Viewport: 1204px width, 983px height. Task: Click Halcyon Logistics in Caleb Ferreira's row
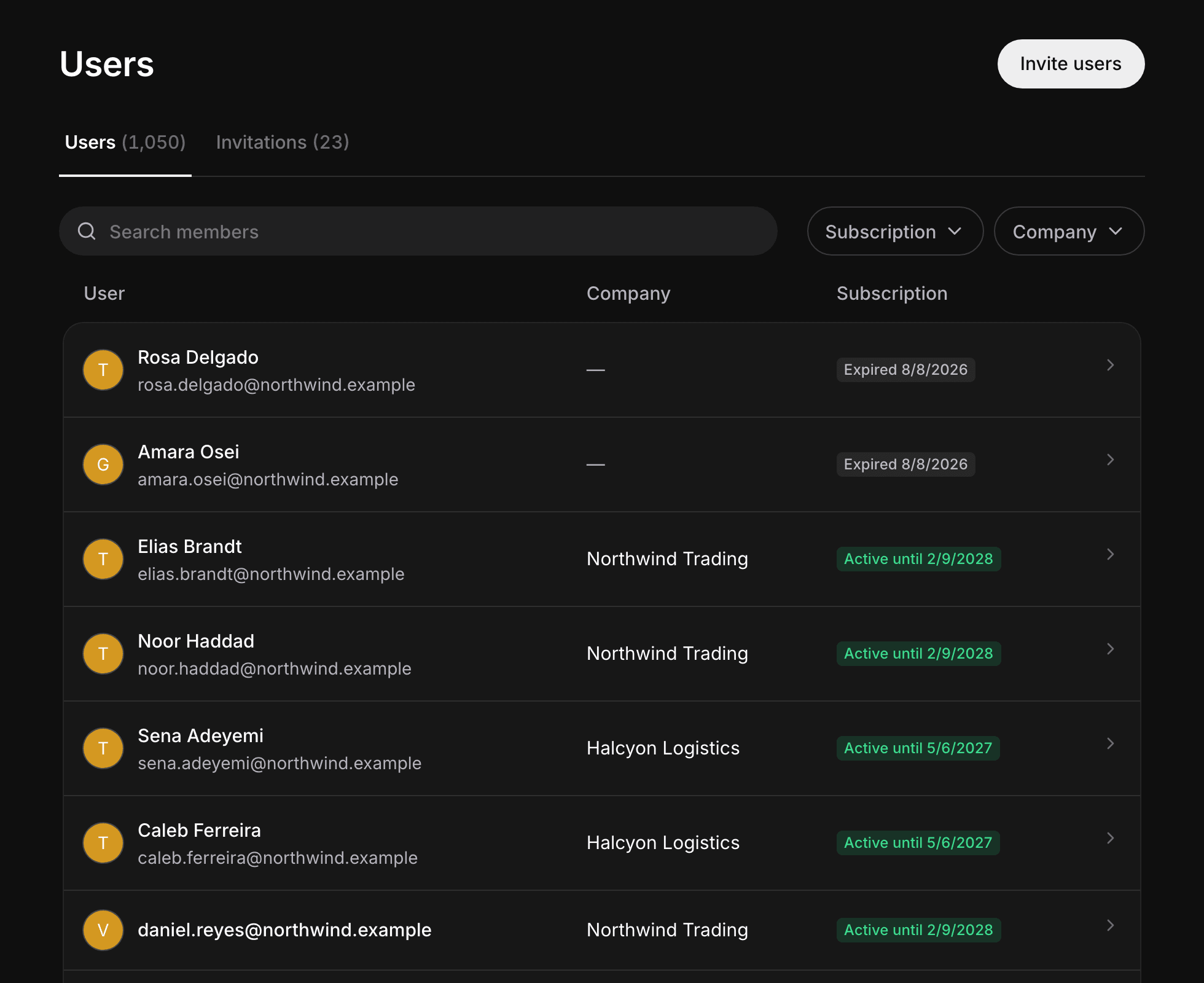click(663, 843)
